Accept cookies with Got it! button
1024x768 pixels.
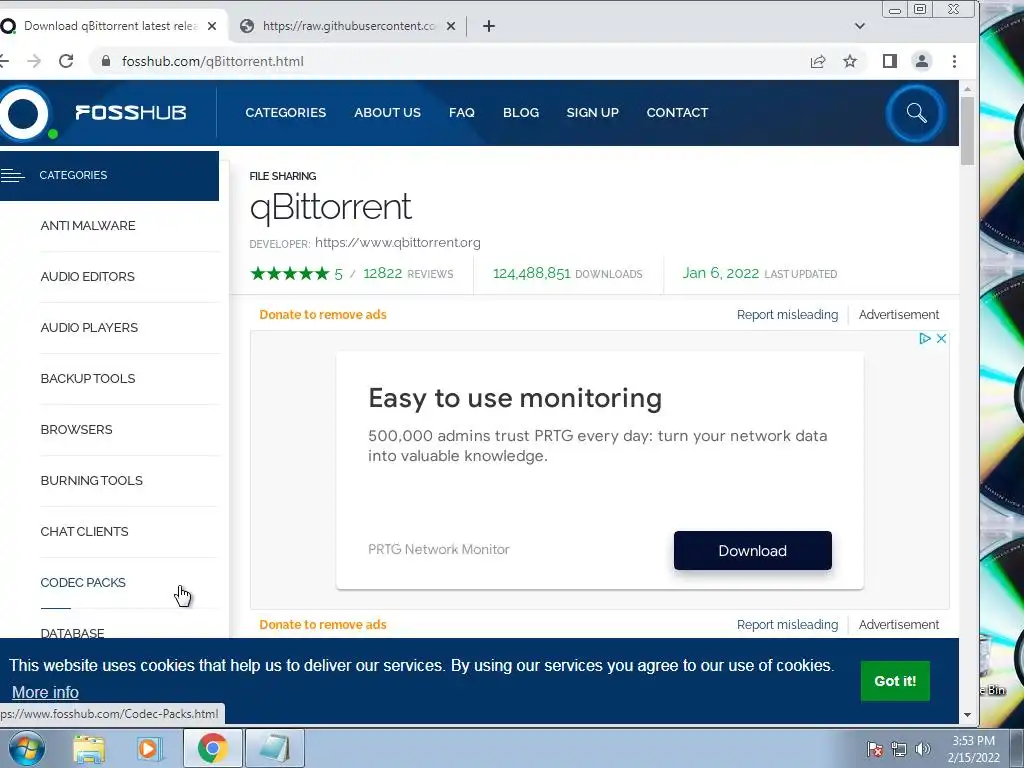click(x=895, y=681)
